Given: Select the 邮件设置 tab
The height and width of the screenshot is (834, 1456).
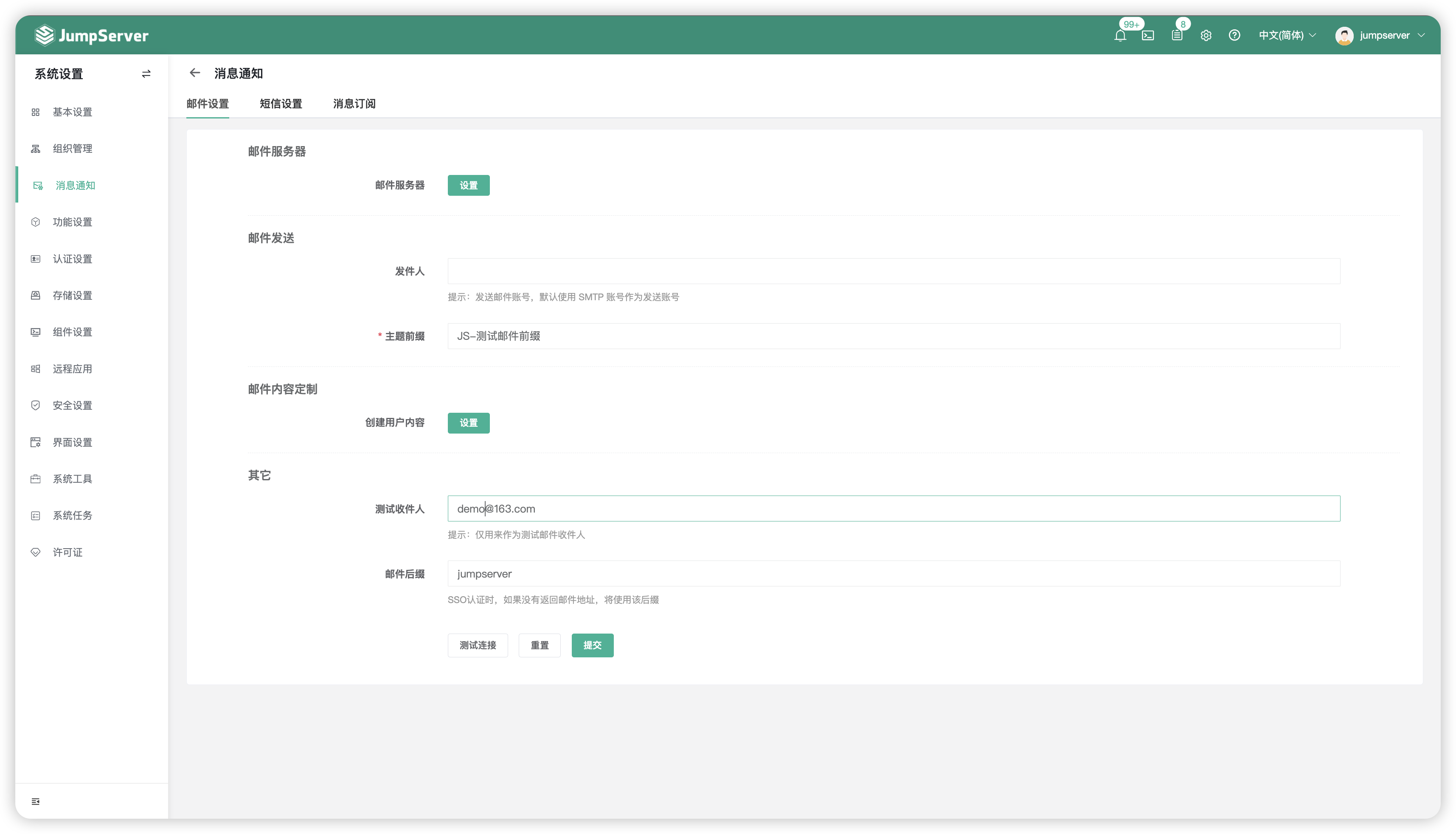Looking at the screenshot, I should click(207, 104).
